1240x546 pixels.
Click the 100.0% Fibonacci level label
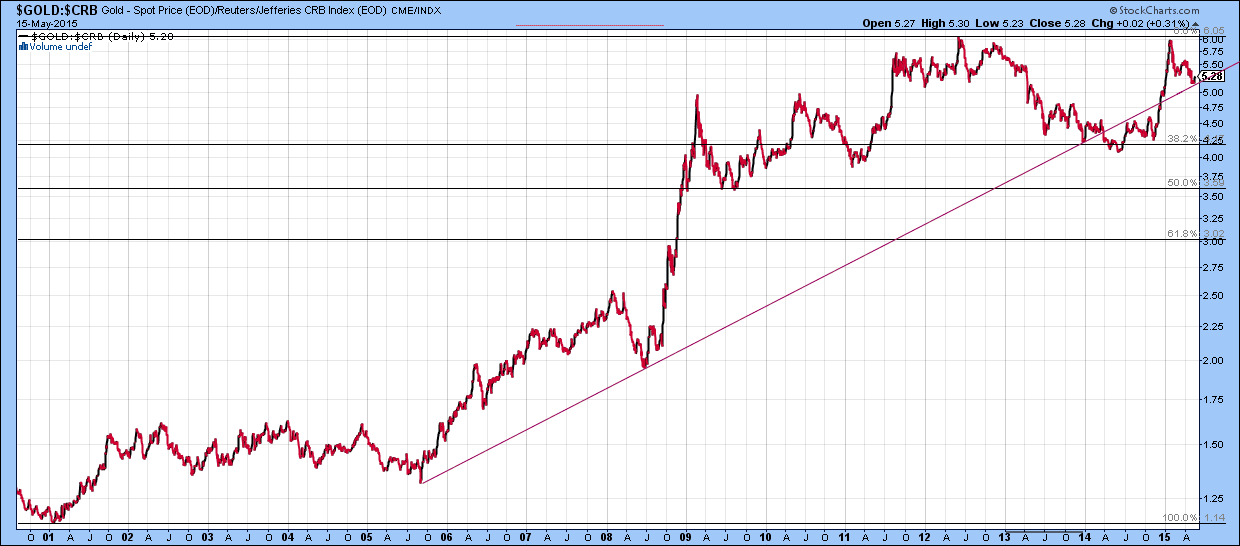(1180, 518)
